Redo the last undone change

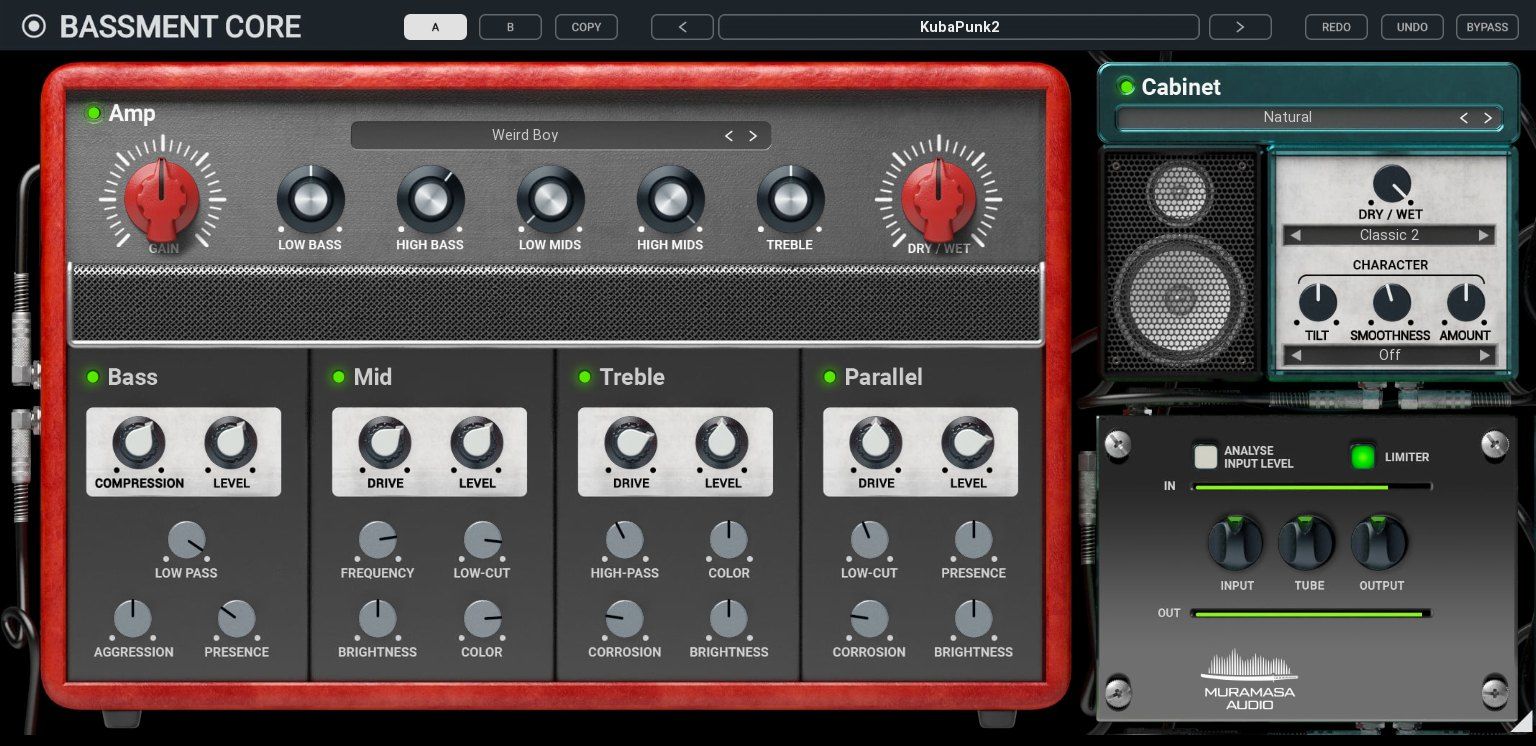point(1336,27)
